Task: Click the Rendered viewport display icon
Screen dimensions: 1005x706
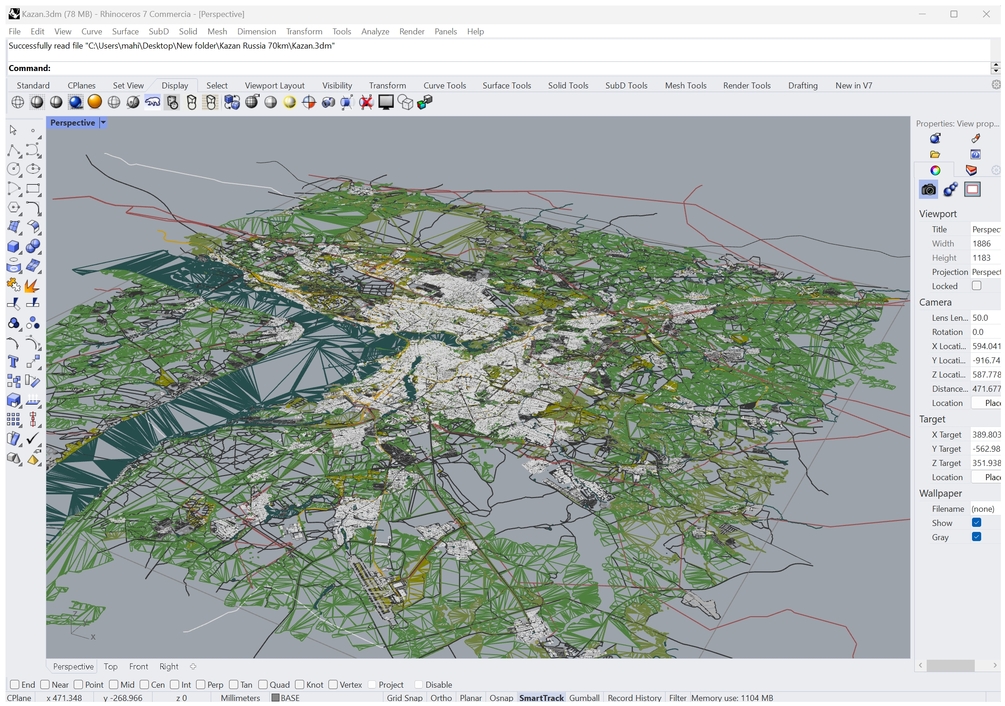Action: pos(75,102)
